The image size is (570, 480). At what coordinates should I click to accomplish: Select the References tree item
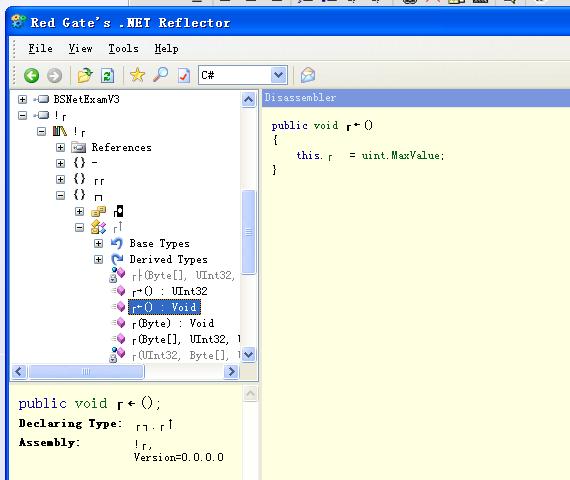click(x=121, y=147)
